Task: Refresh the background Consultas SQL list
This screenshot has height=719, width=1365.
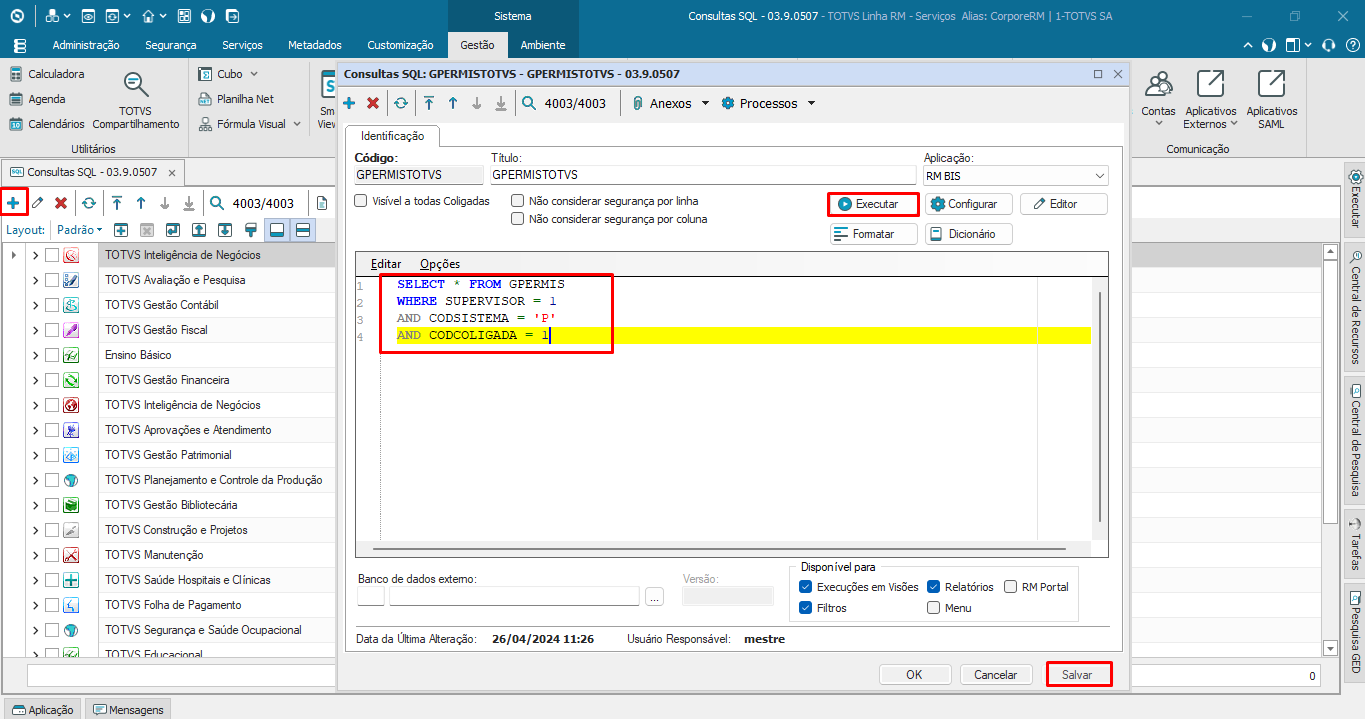Action: pos(89,203)
